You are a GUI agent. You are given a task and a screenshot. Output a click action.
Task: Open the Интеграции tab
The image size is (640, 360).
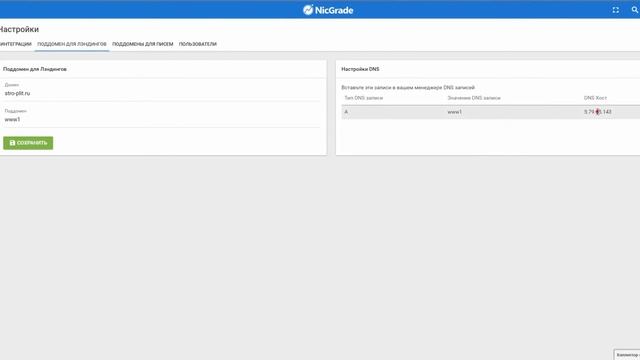[x=16, y=44]
